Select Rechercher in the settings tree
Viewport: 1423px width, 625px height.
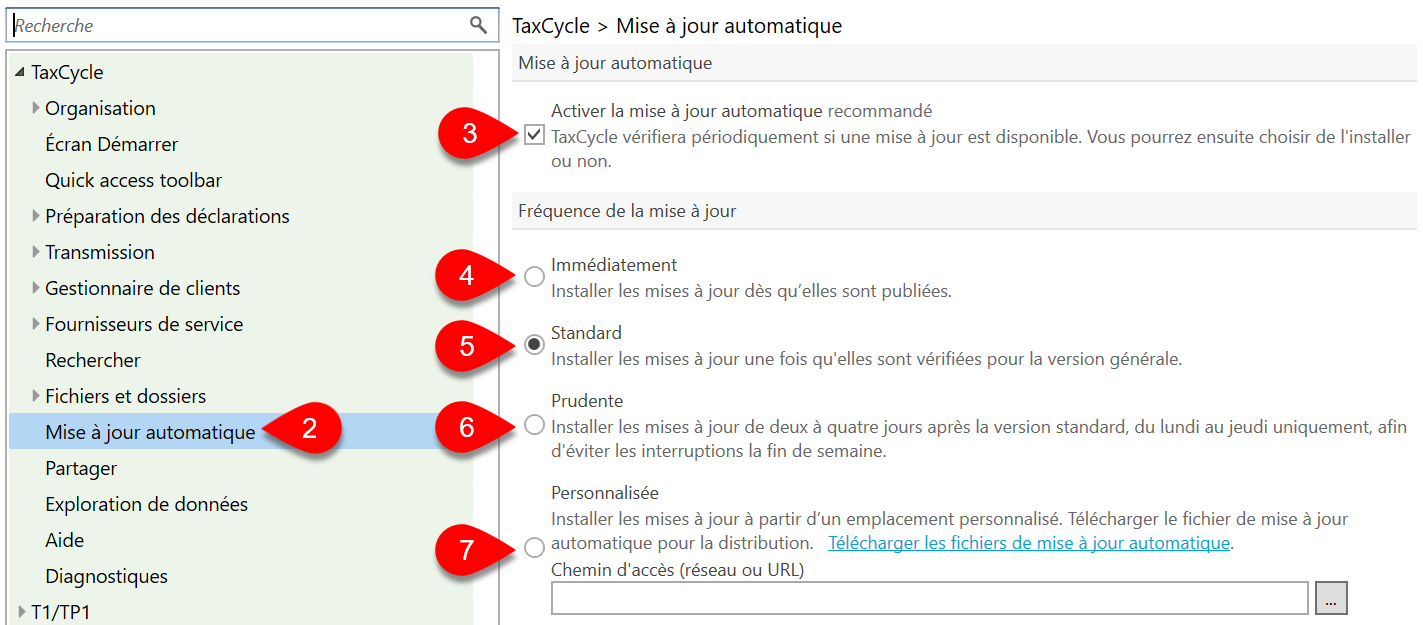pos(93,360)
